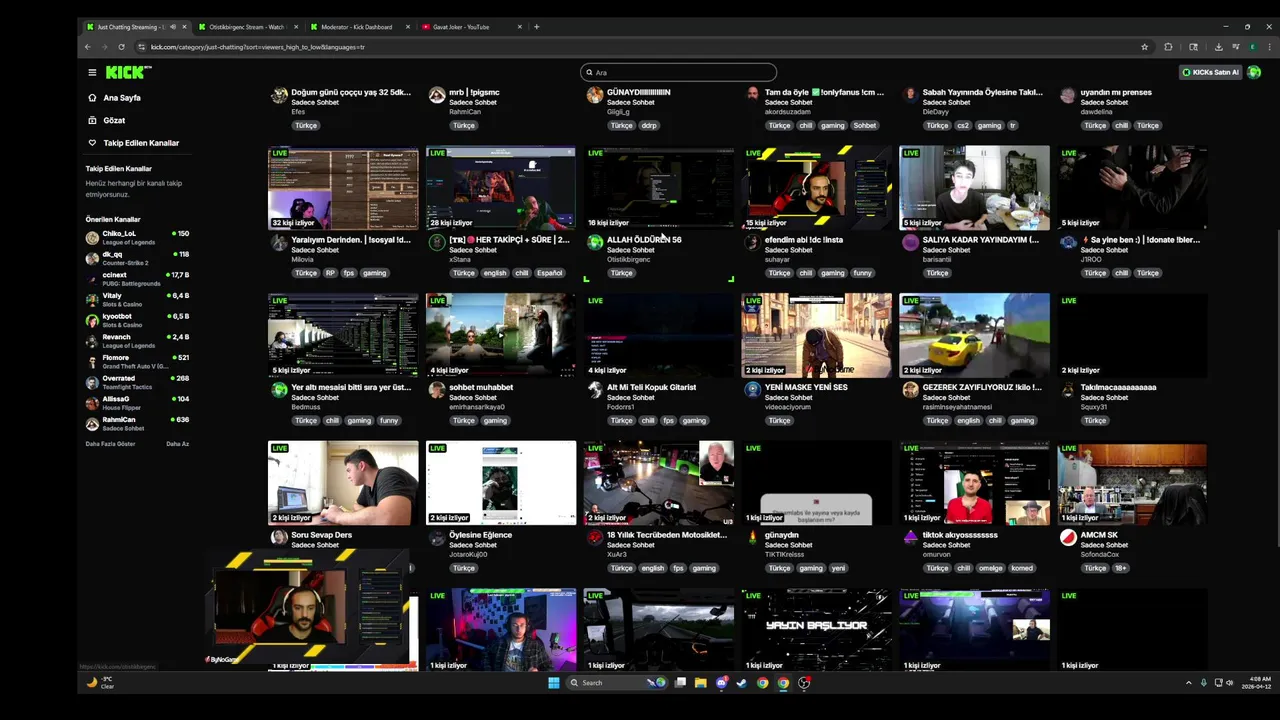1280x720 pixels.
Task: Click the Español tag under xStana
Action: tap(549, 273)
